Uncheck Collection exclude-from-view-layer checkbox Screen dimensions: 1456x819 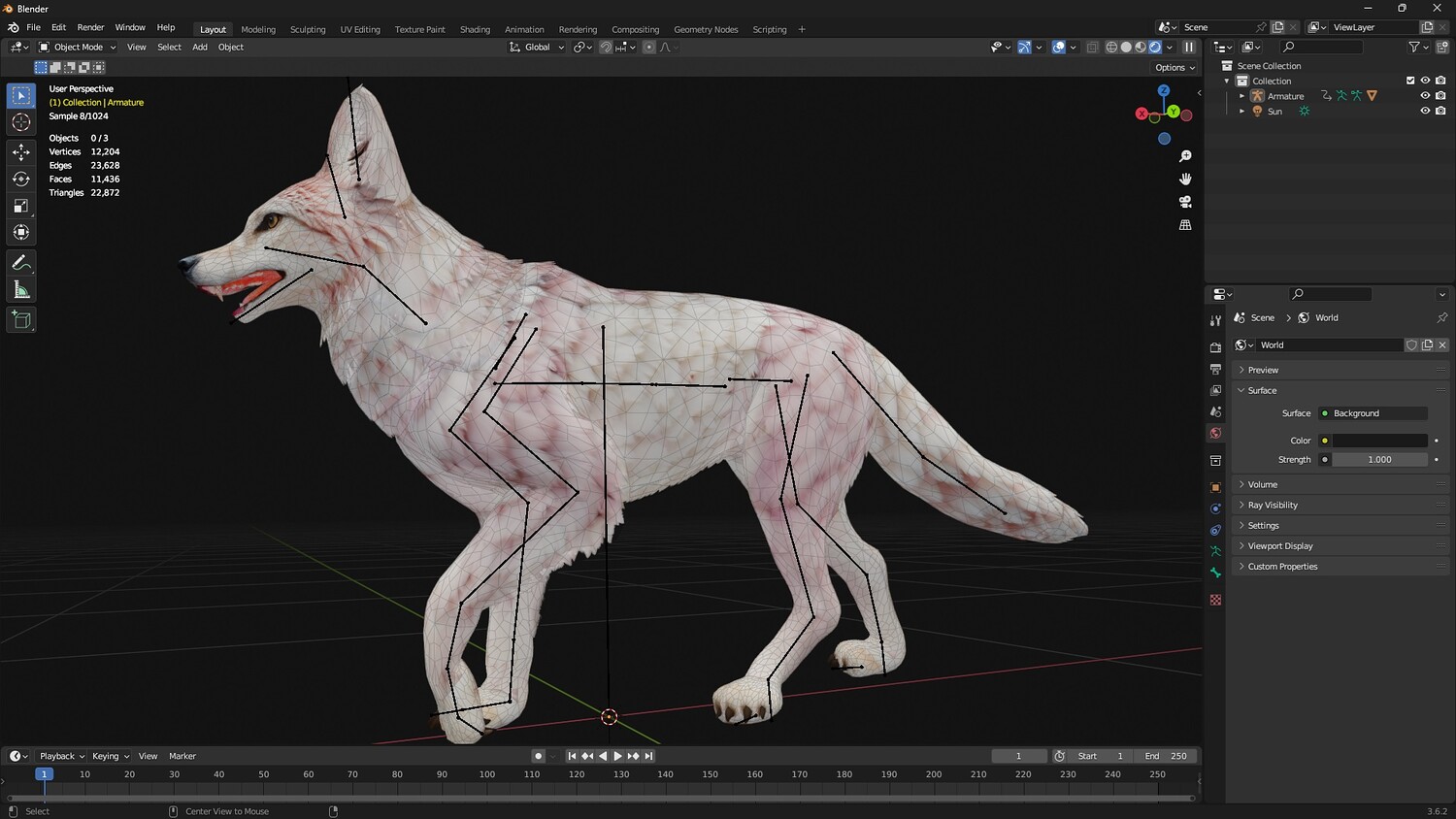(1410, 81)
